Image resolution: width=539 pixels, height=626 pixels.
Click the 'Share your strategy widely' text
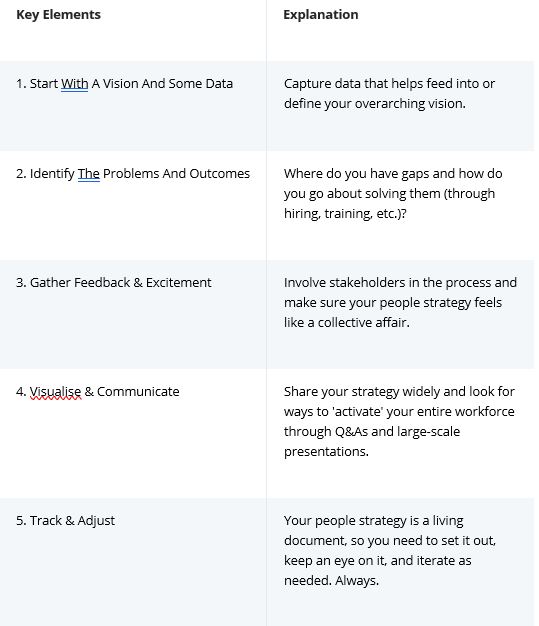click(399, 422)
